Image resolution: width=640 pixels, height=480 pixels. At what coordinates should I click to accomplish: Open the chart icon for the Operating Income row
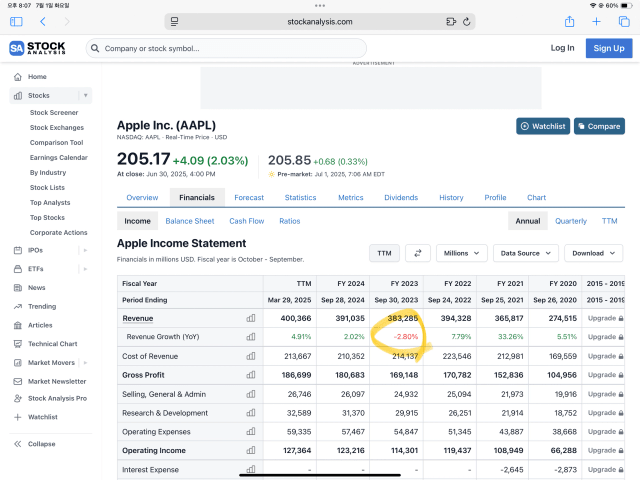pos(251,450)
